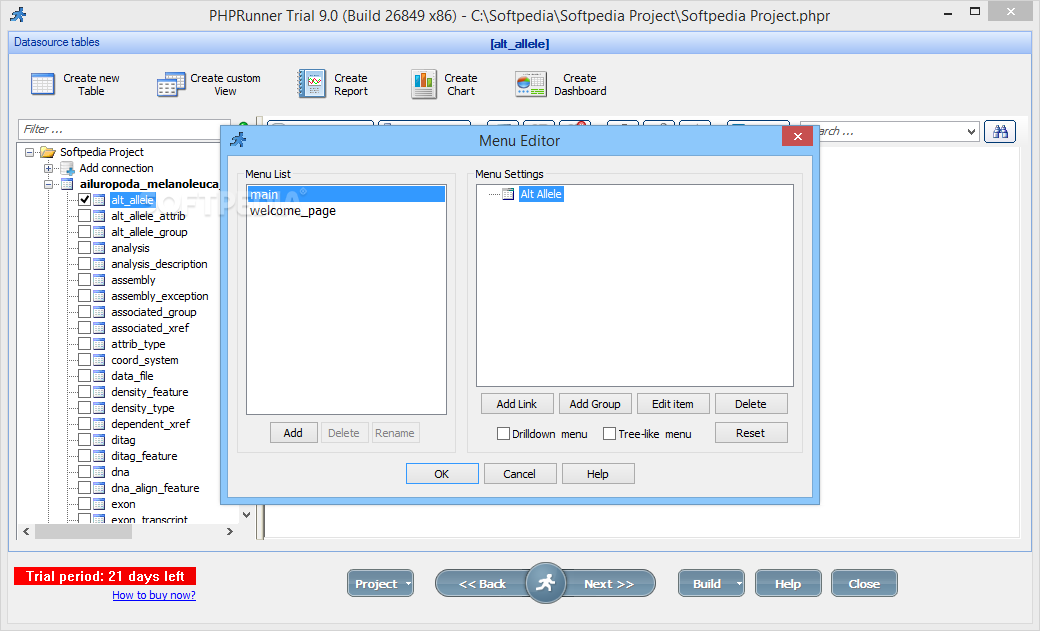The height and width of the screenshot is (631, 1040).
Task: Click the tree scroll right arrow
Action: [229, 531]
